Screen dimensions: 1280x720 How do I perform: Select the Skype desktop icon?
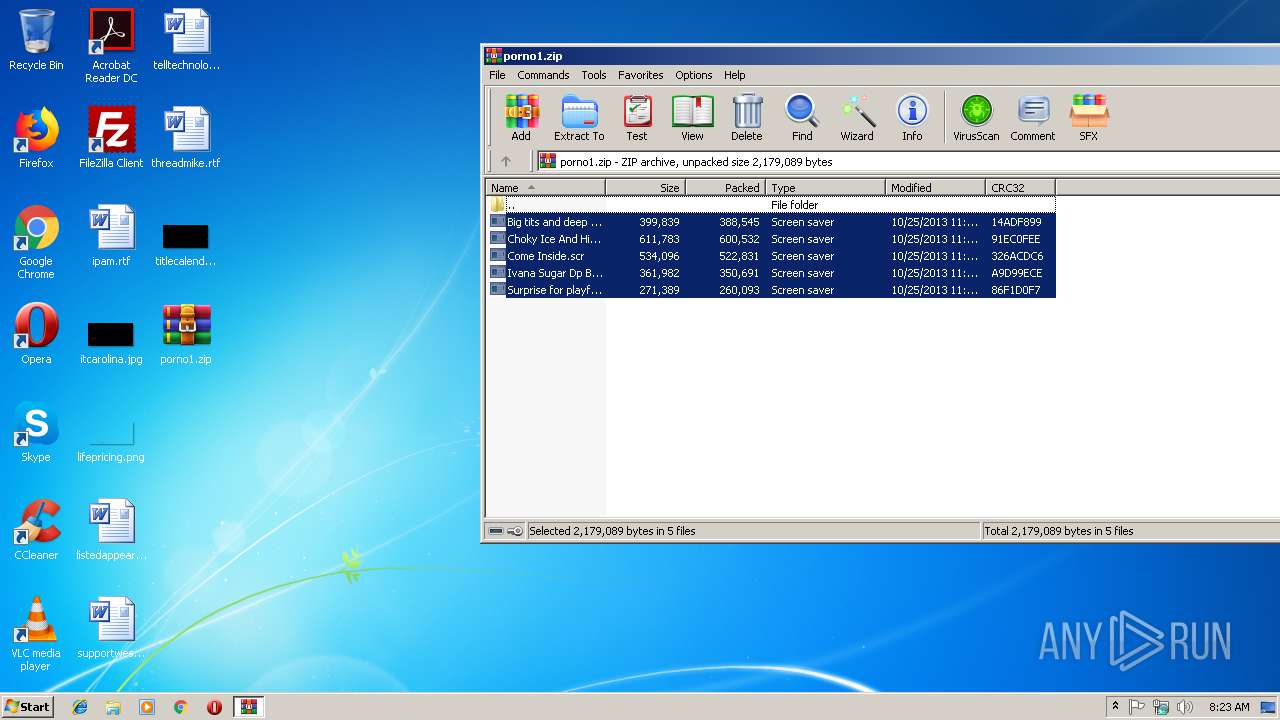tap(36, 432)
